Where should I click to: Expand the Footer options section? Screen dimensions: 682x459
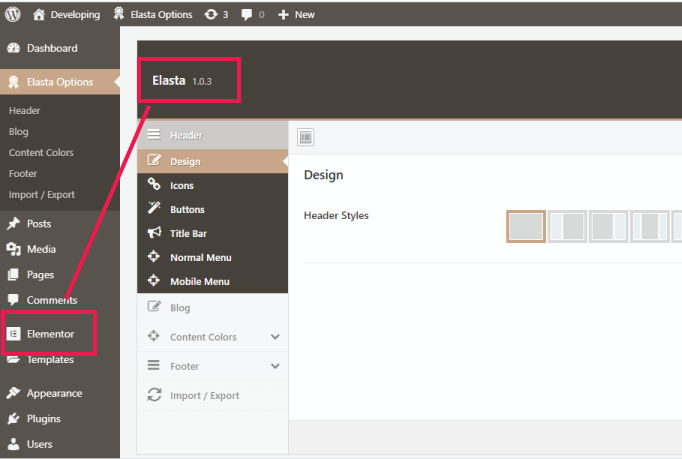tap(212, 366)
